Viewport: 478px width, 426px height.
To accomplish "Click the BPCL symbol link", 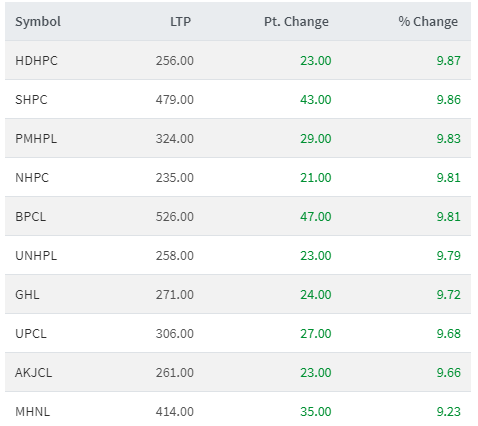I will click(31, 217).
